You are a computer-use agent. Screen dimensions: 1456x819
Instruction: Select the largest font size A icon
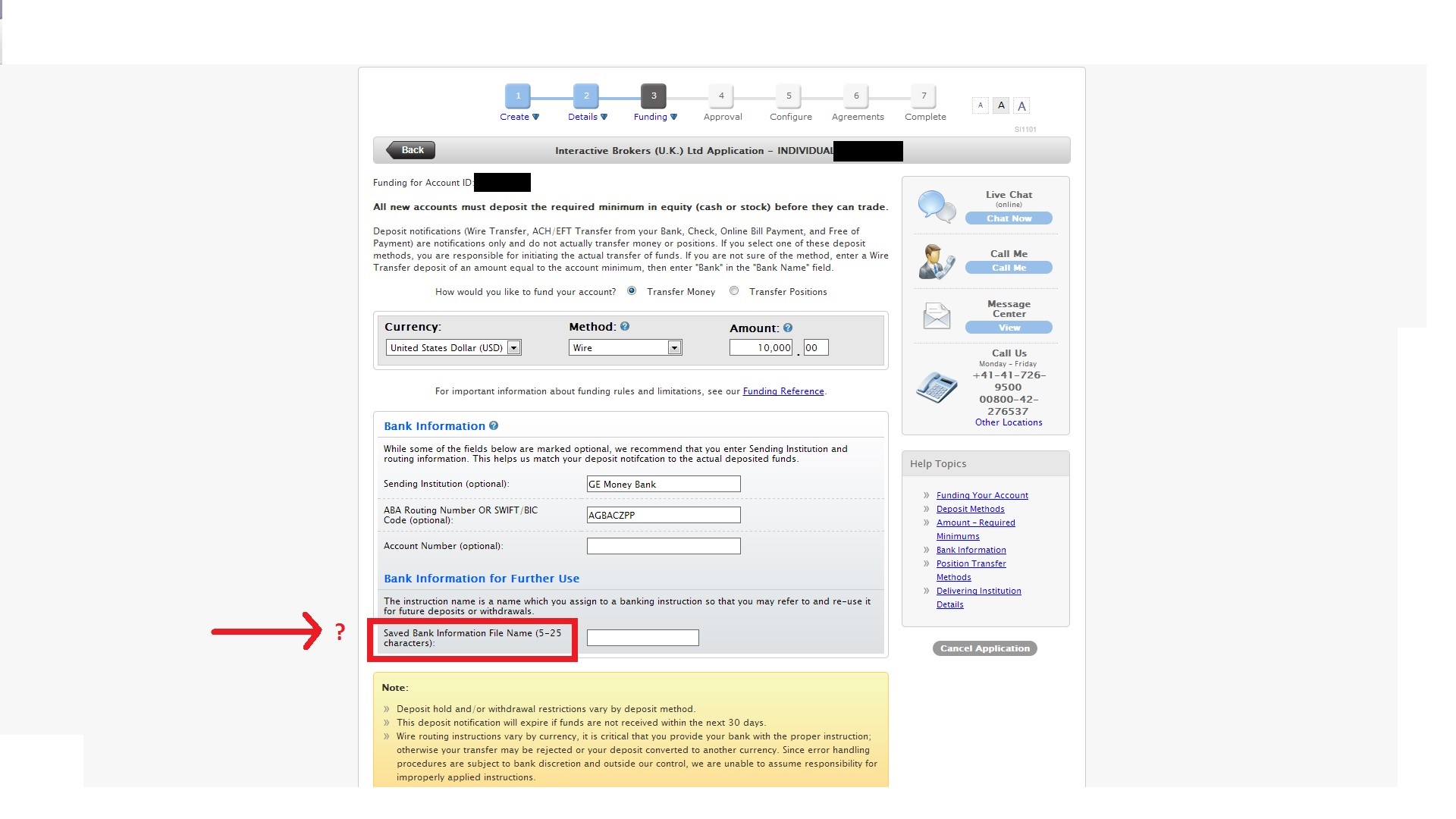pyautogui.click(x=1021, y=106)
